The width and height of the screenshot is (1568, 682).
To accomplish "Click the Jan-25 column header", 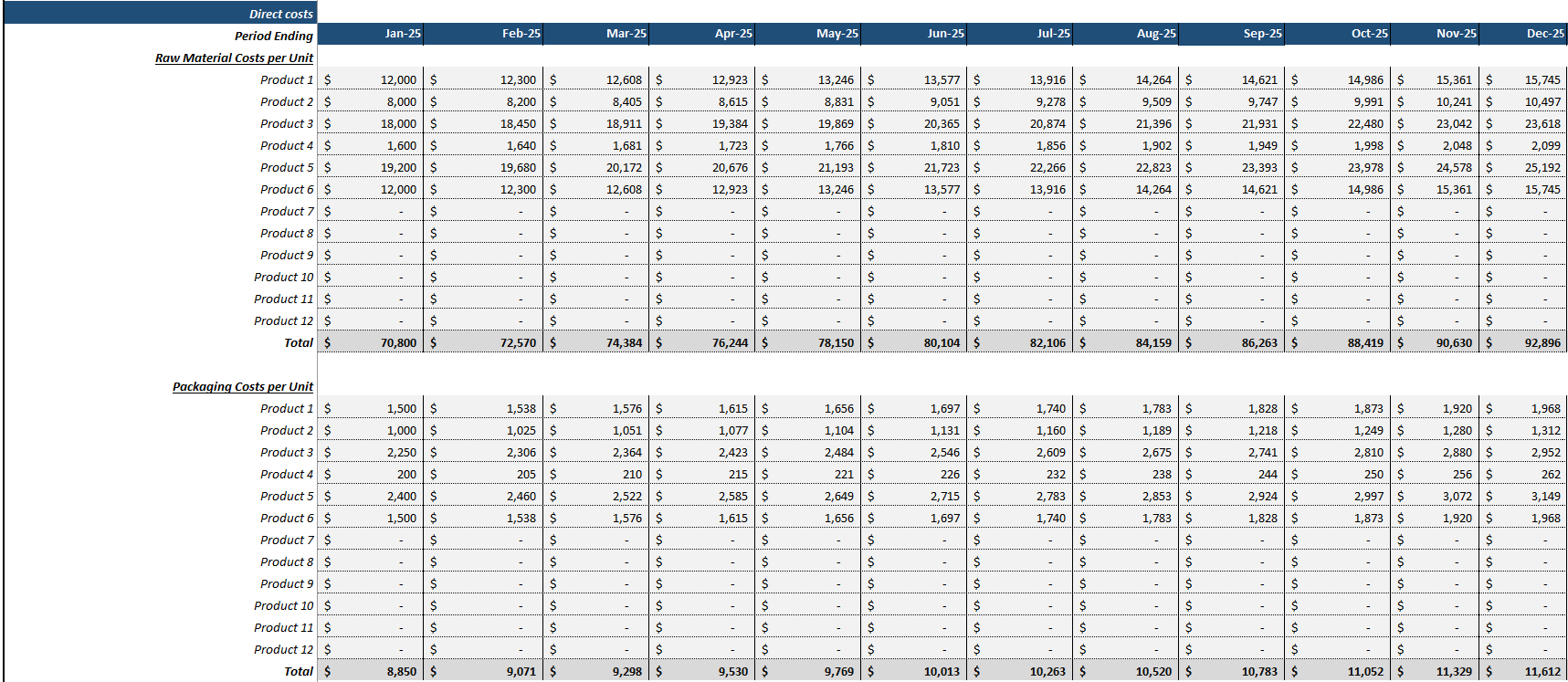I will coord(371,34).
